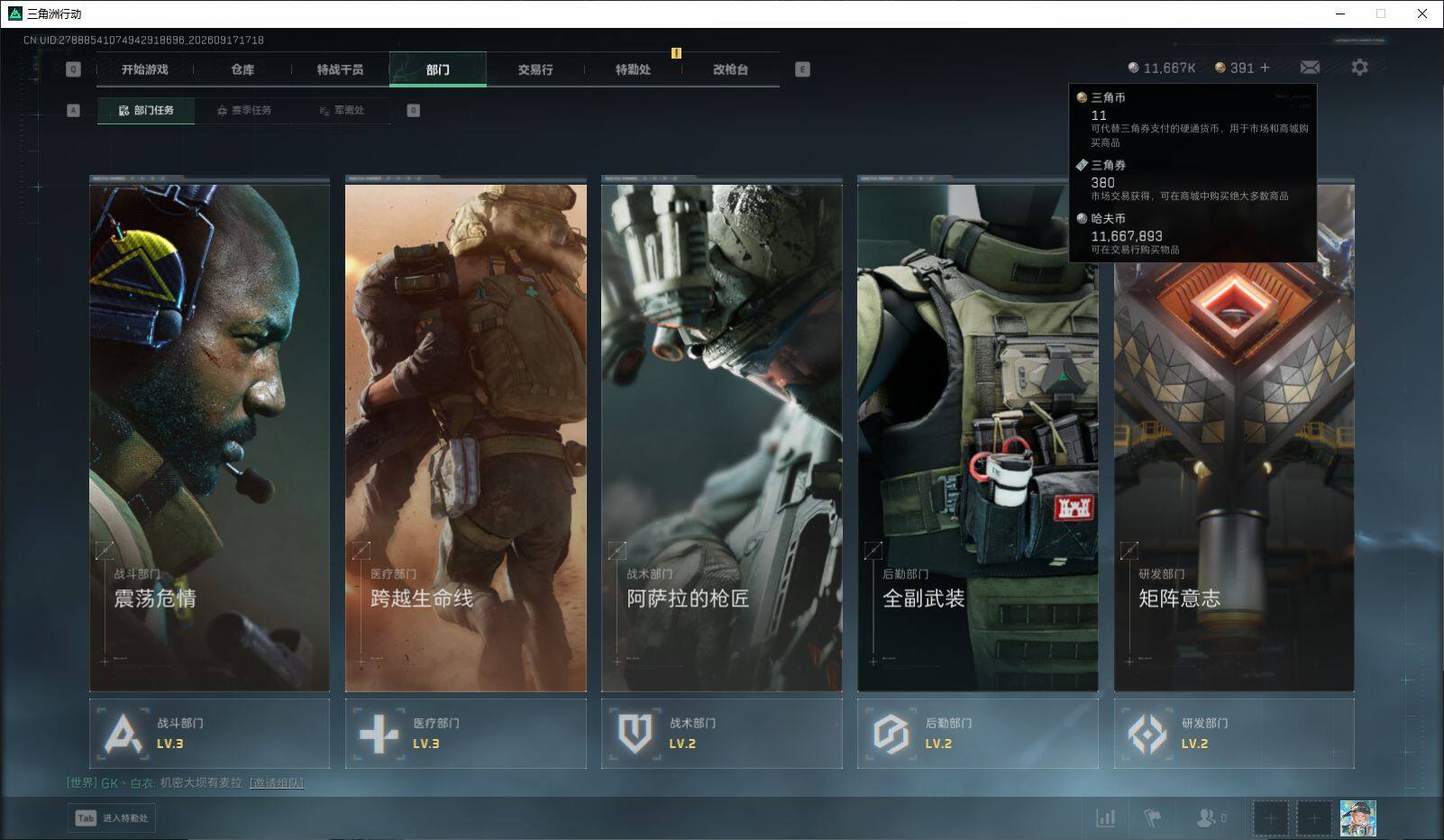The height and width of the screenshot is (840, 1444).
Task: Click the Tab 进入特勤处 button
Action: coord(111,818)
